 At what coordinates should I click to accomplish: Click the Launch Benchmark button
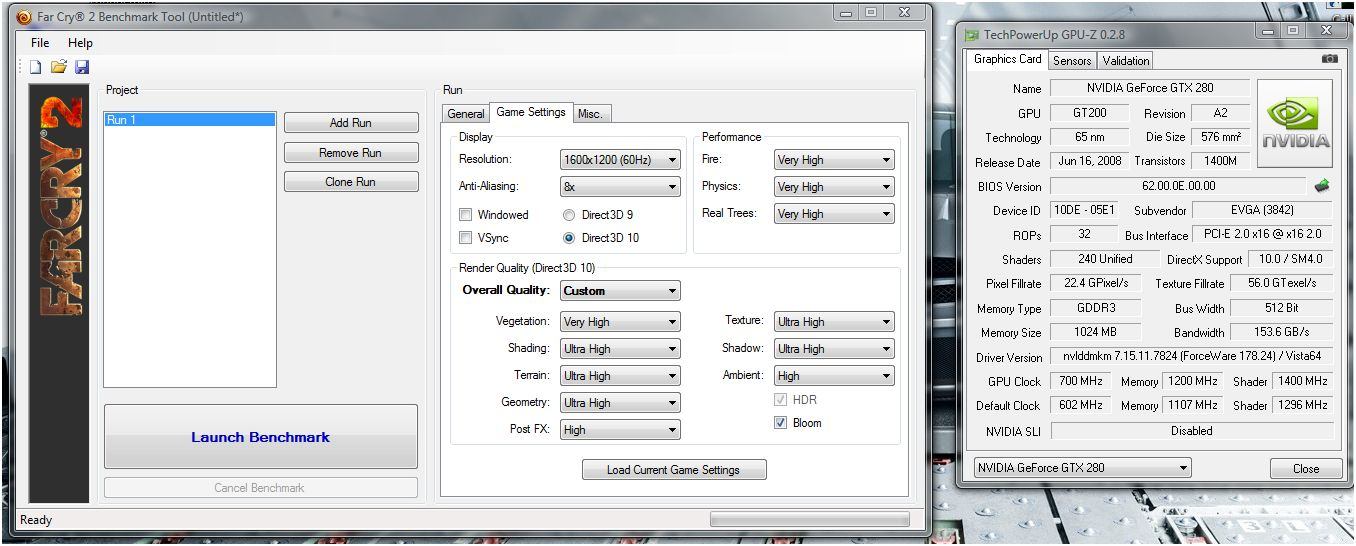pyautogui.click(x=261, y=437)
